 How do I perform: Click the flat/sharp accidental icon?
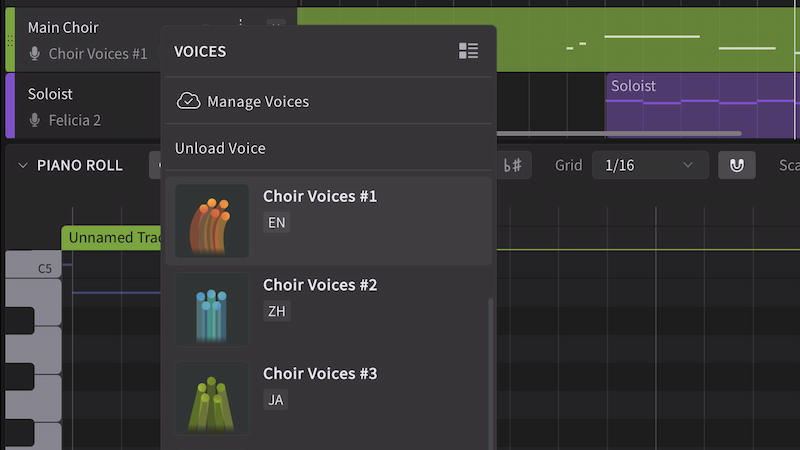point(512,165)
